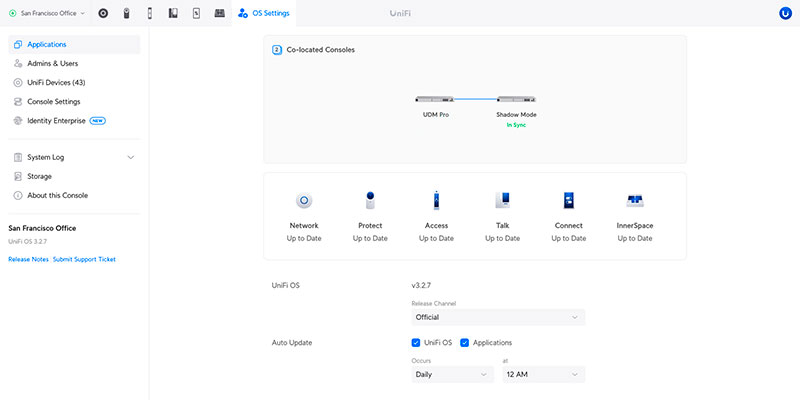Viewport: 800px width, 400px height.
Task: Open the Access application tile
Action: tap(436, 217)
